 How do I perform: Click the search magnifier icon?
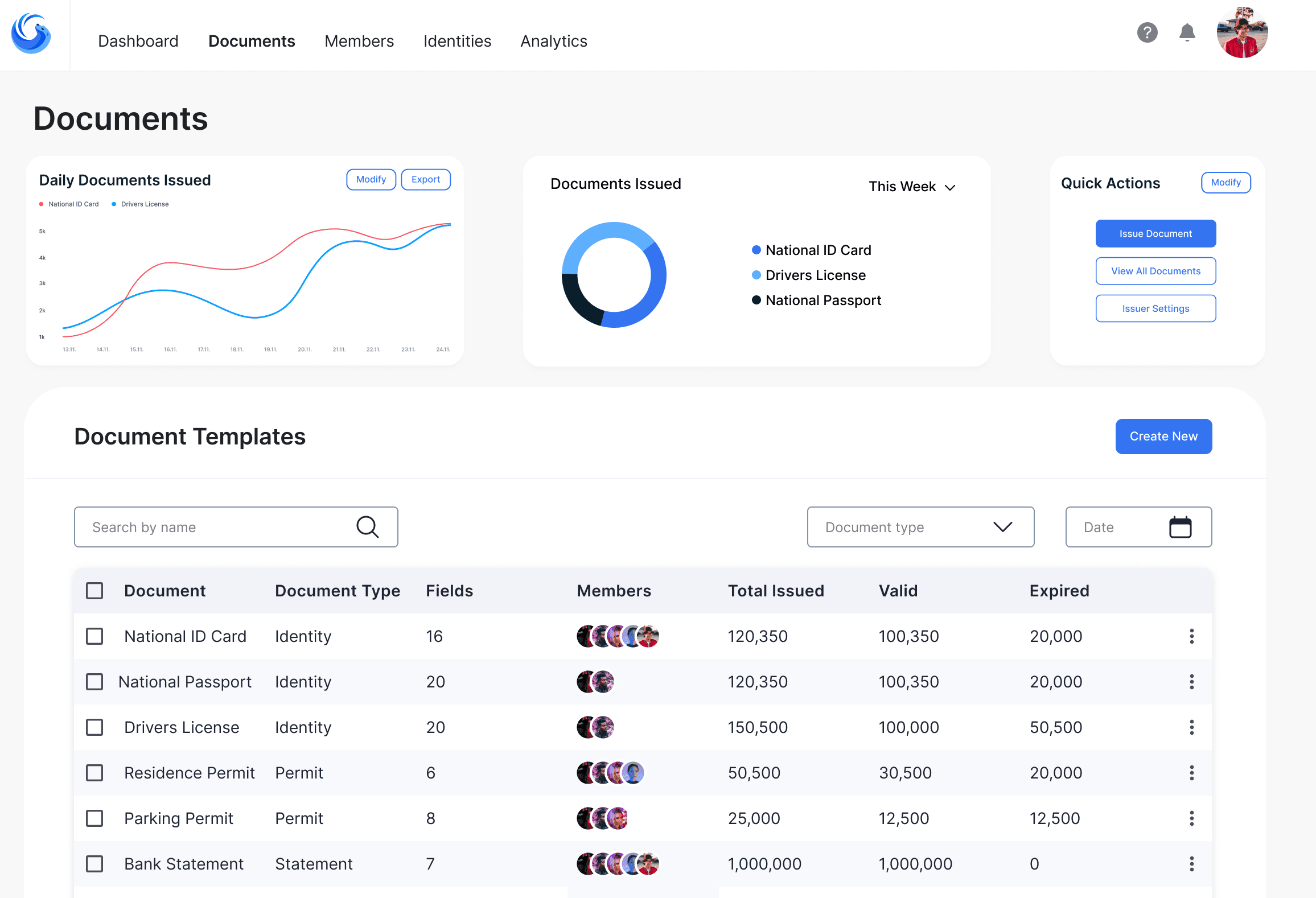368,527
